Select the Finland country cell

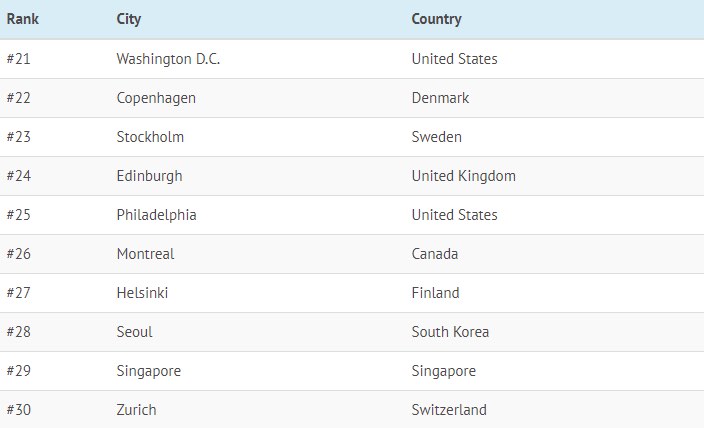coord(436,293)
